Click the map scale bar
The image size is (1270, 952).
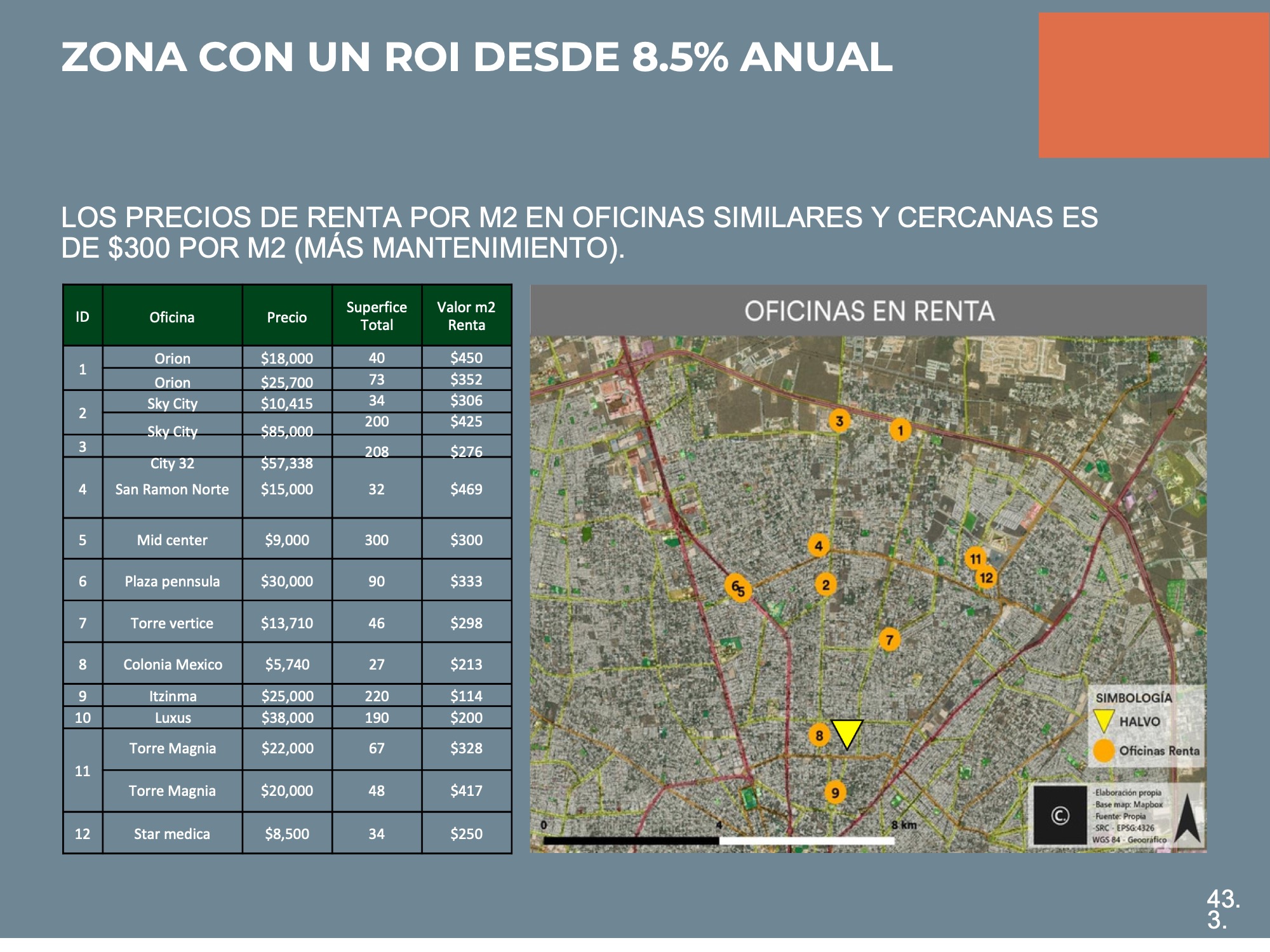719,840
